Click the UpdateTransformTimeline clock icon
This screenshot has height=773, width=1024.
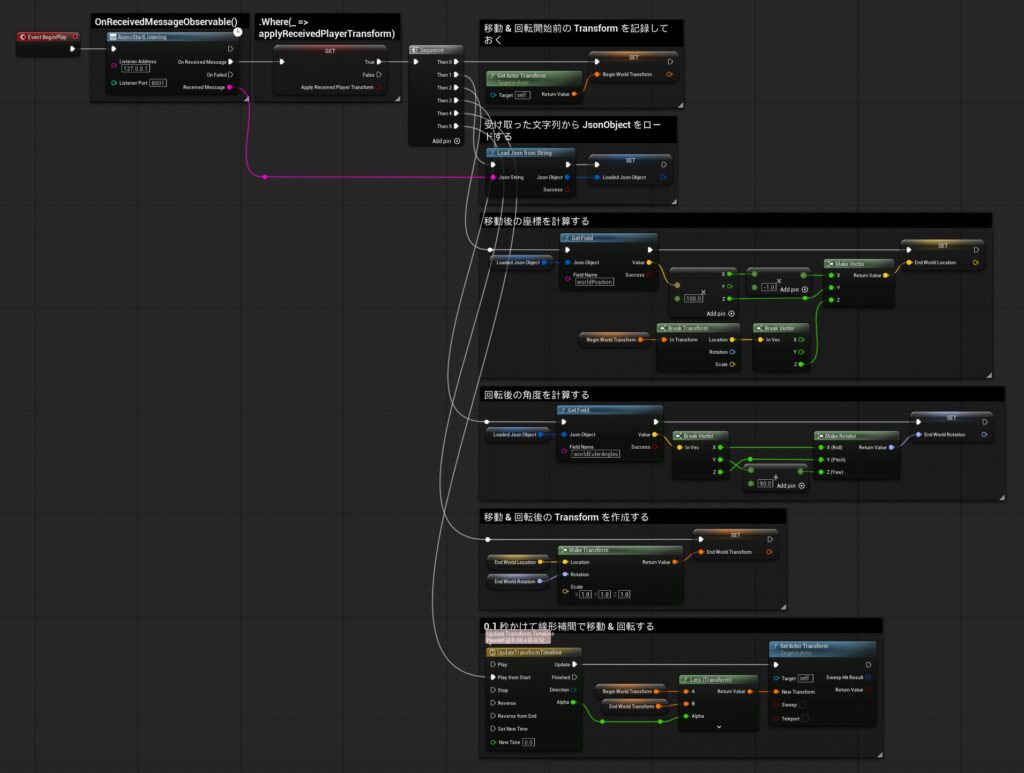point(491,652)
